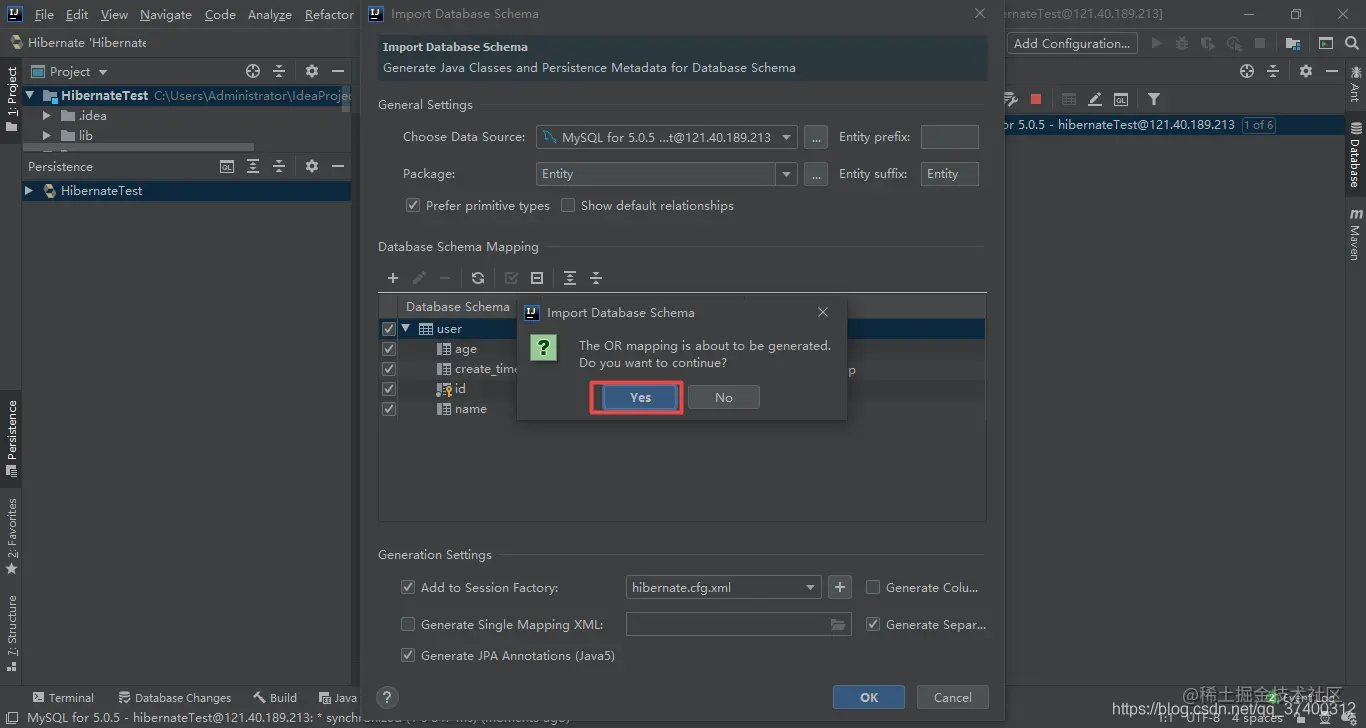Open the Edit menu

[x=77, y=15]
